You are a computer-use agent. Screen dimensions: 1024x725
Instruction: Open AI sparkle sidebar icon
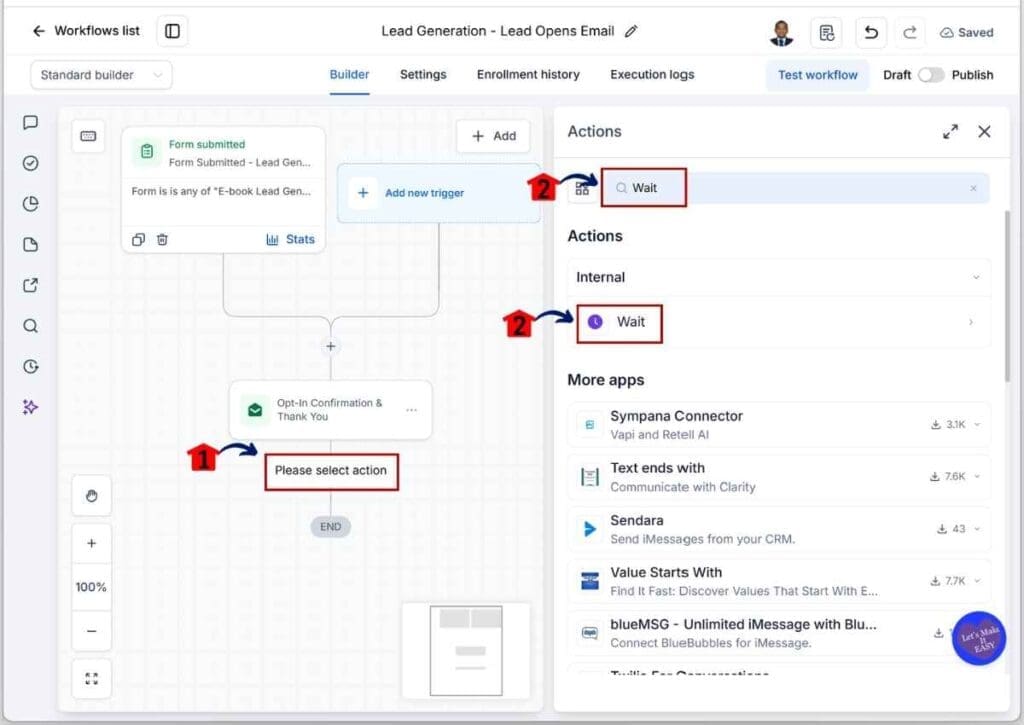30,407
